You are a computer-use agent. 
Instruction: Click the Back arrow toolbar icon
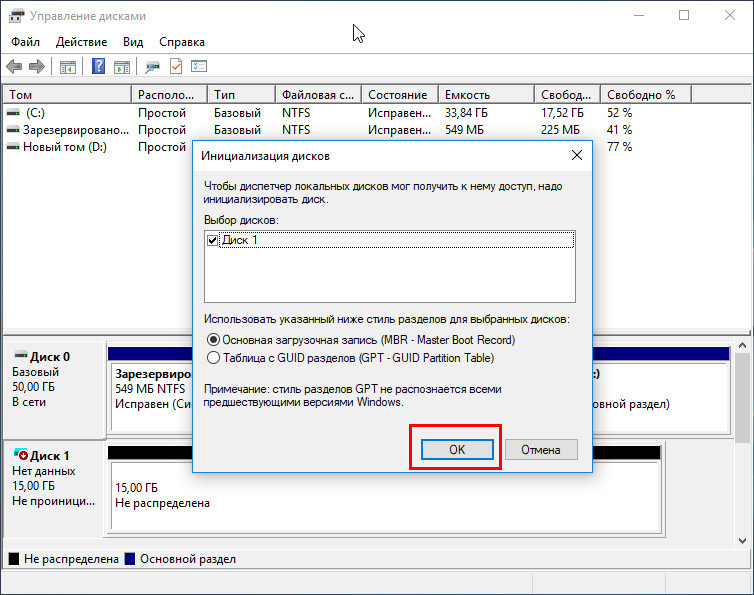pos(14,66)
